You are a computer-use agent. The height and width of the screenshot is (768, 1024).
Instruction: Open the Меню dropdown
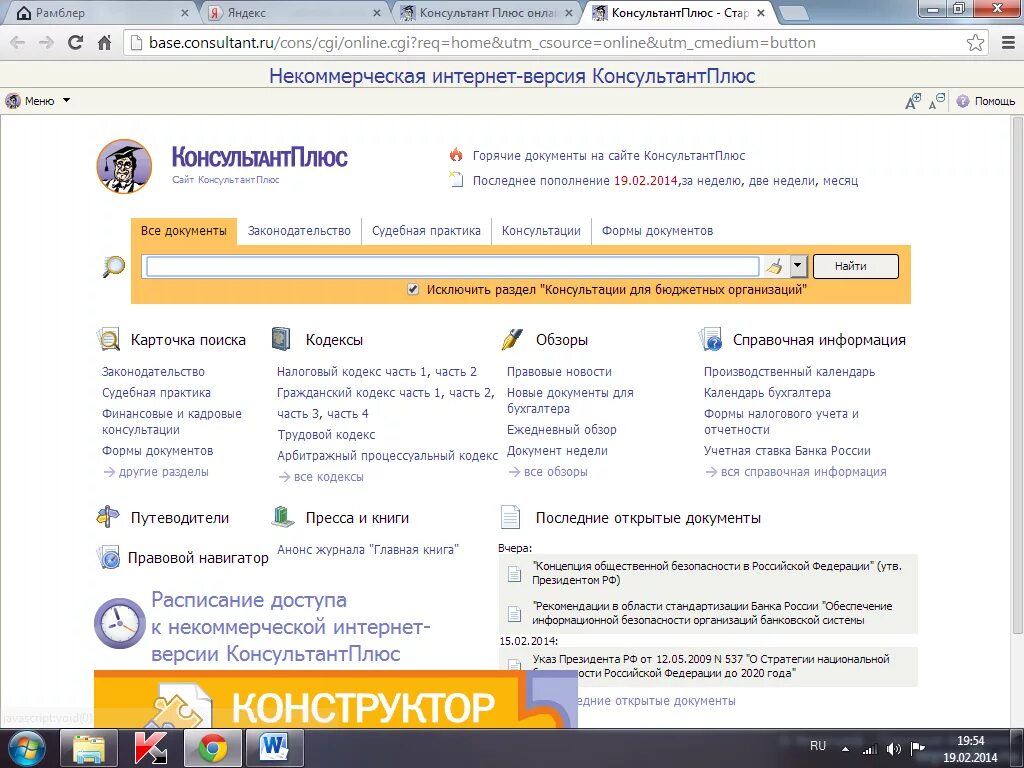38,101
